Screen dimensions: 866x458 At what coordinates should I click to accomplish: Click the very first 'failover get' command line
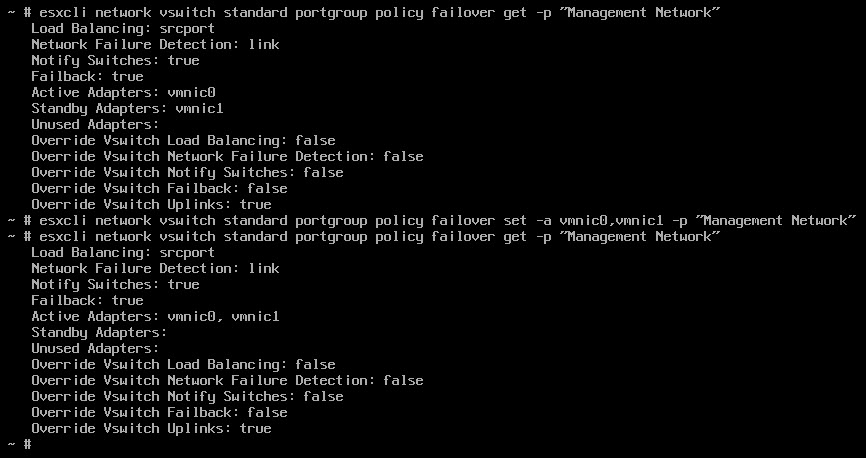tap(364, 12)
